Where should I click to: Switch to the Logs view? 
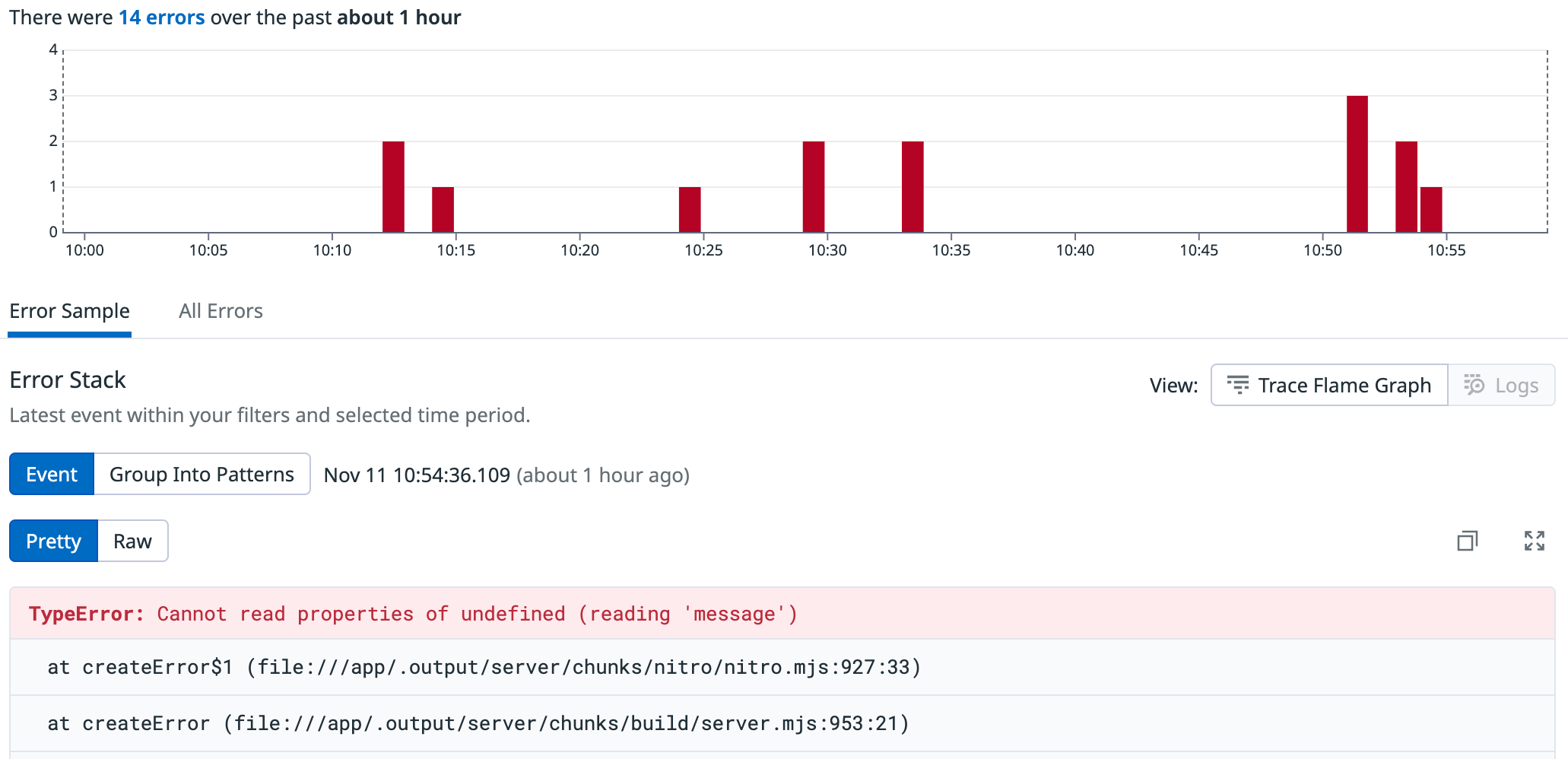1502,386
